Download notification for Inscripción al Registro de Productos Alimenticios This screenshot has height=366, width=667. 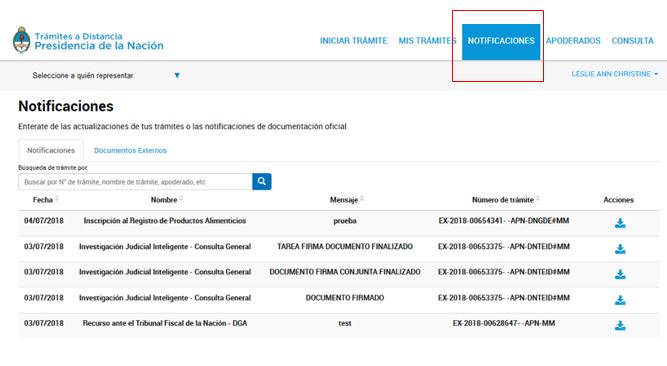(x=620, y=223)
